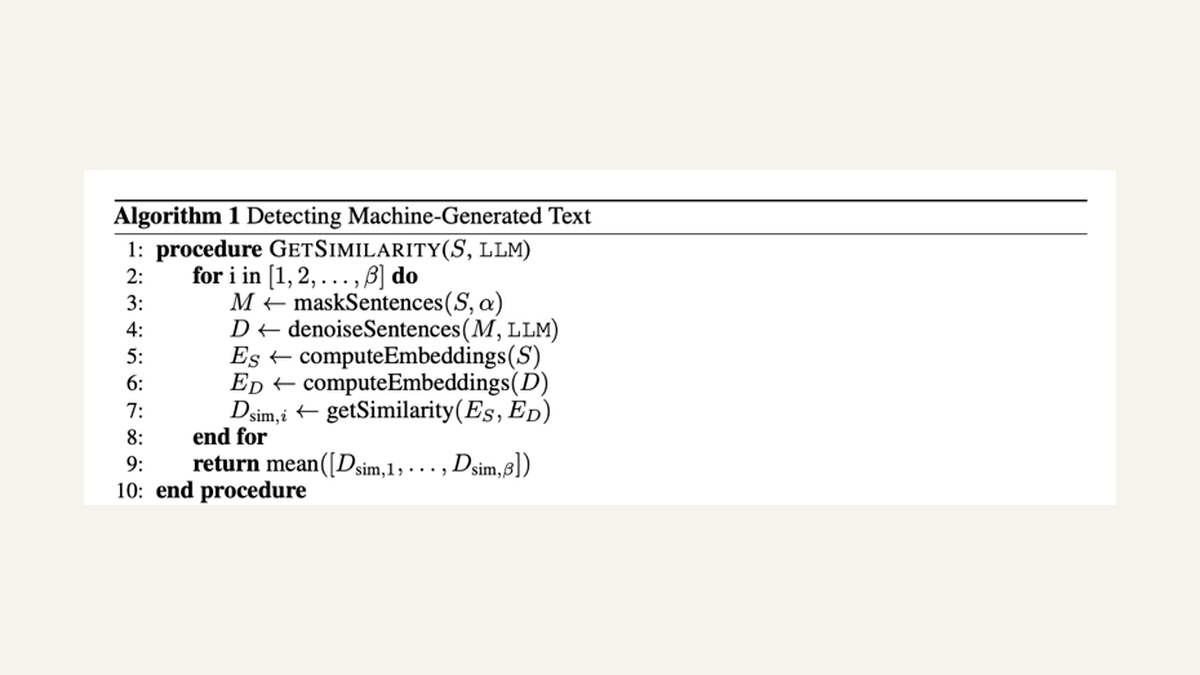Click the variable M on line three
1200x675 pixels.
[x=240, y=303]
